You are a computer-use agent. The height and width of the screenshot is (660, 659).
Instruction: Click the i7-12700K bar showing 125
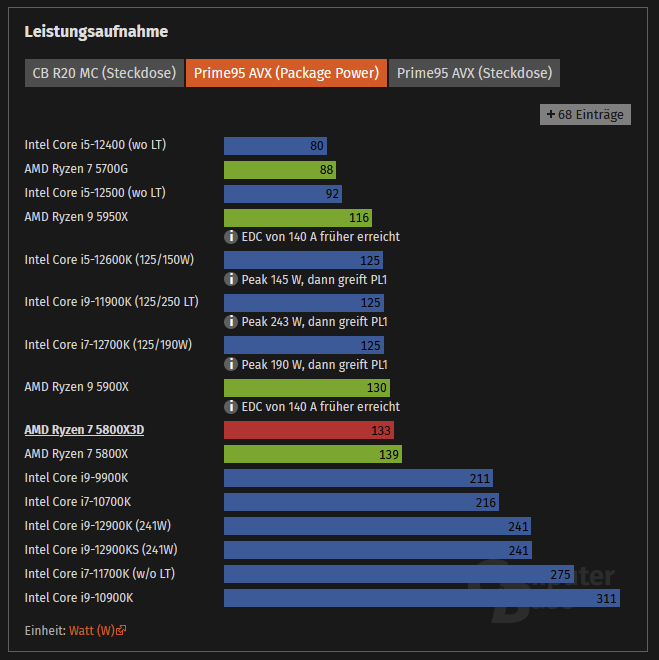(304, 345)
